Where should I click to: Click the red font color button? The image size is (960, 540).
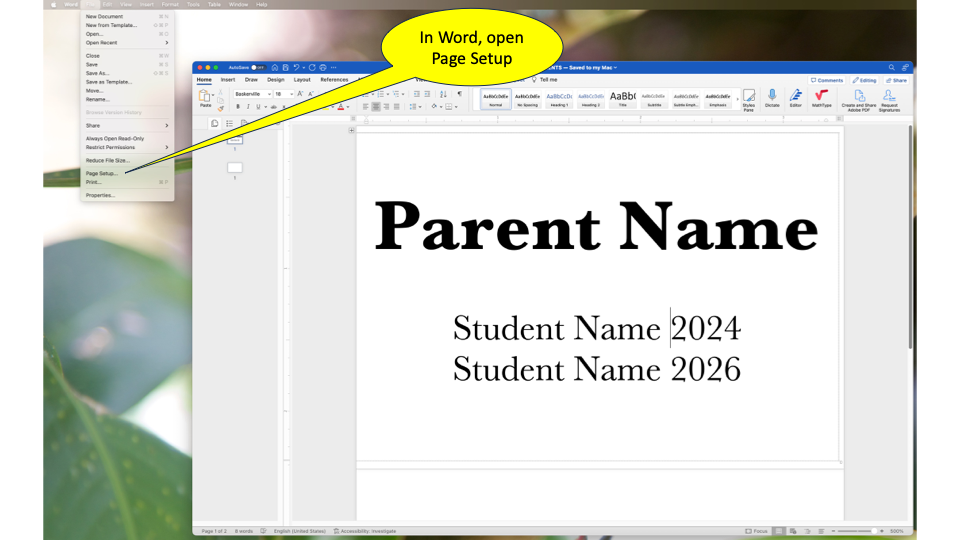(341, 107)
